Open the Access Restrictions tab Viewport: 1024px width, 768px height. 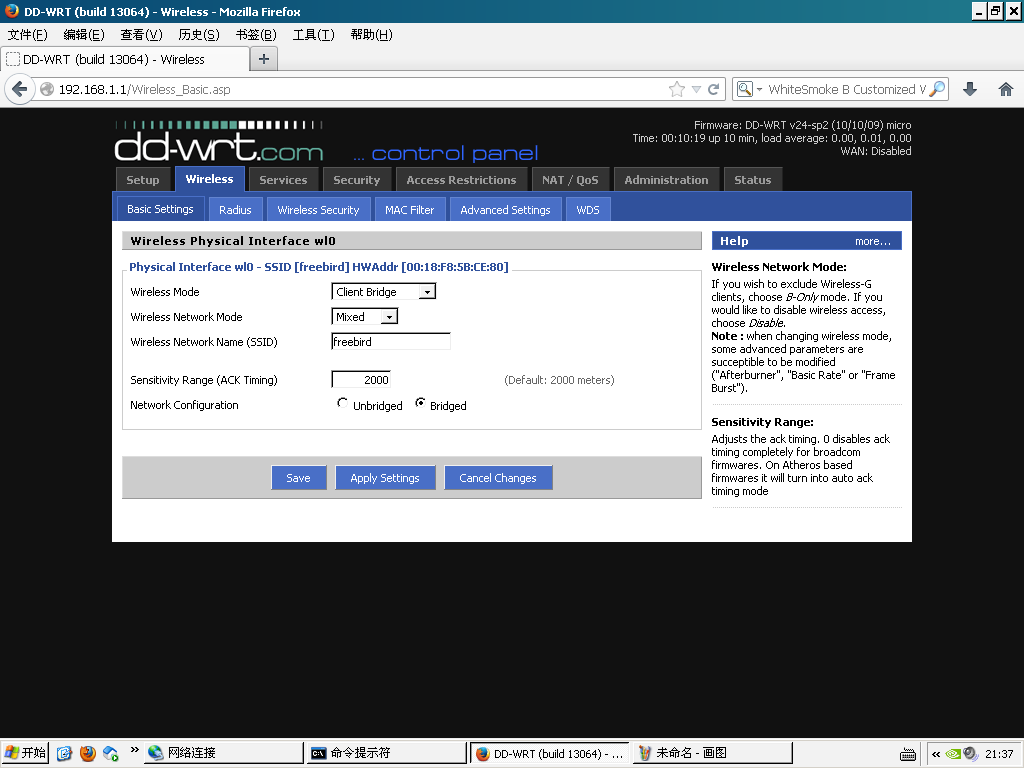tap(461, 180)
